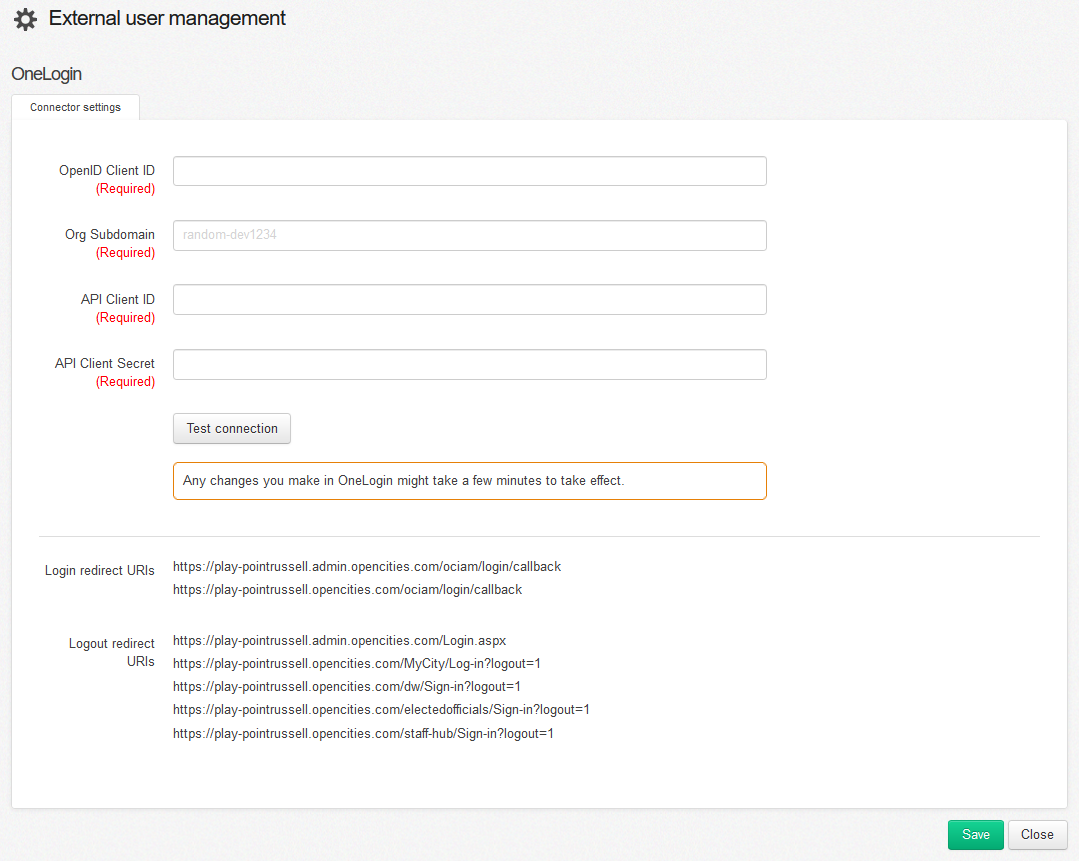Click the OneLogin changes notice box
Image resolution: width=1079 pixels, height=861 pixels.
coord(469,481)
